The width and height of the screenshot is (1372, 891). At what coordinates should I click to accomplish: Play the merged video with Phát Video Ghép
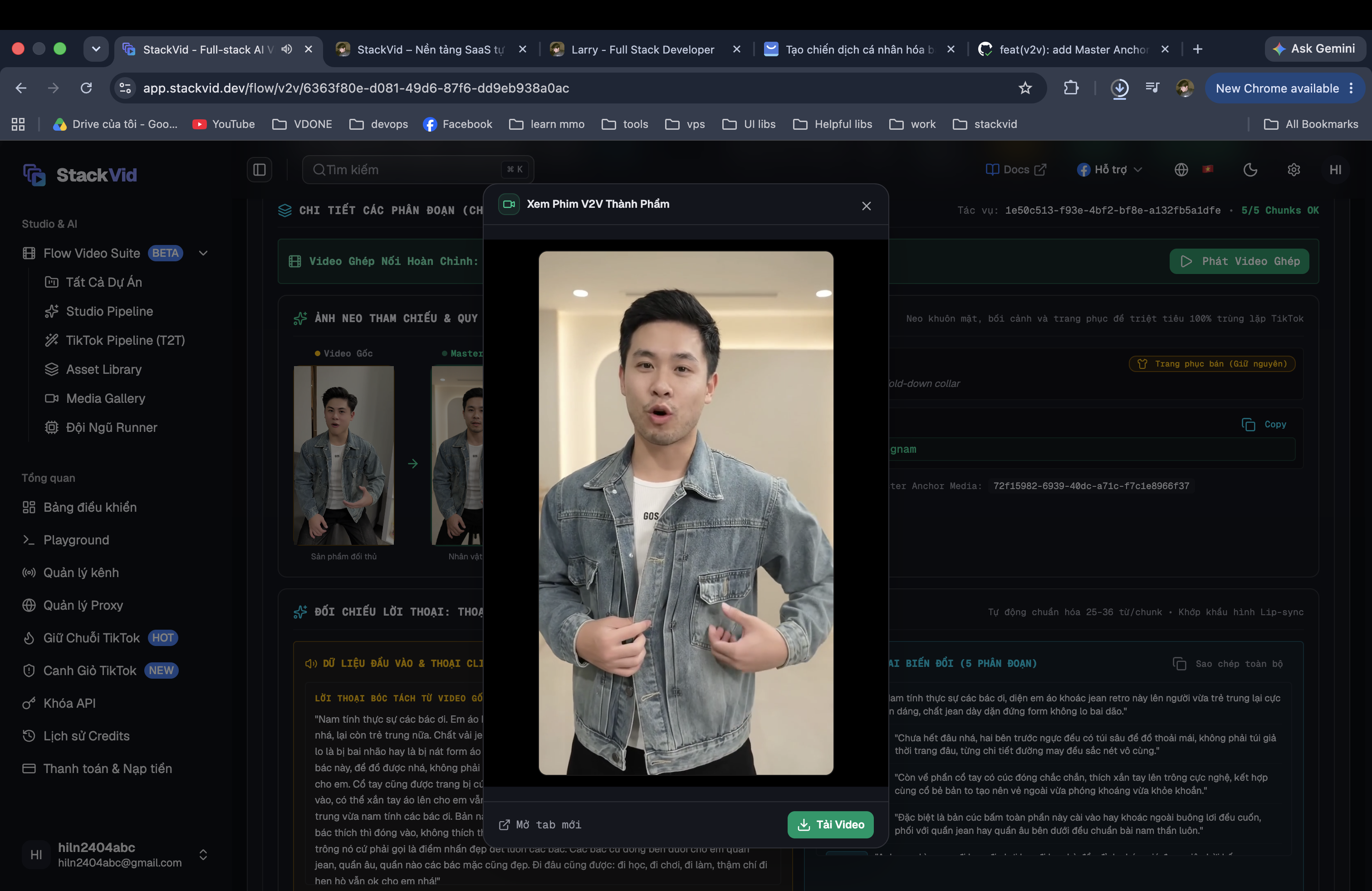click(x=1239, y=261)
